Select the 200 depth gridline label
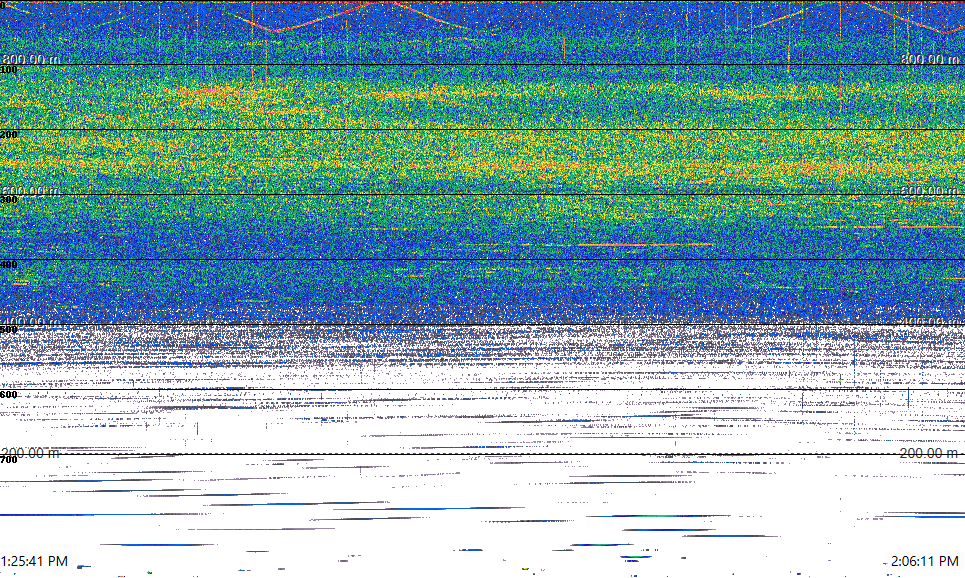Viewport: 965px width, 578px height. [x=9, y=135]
